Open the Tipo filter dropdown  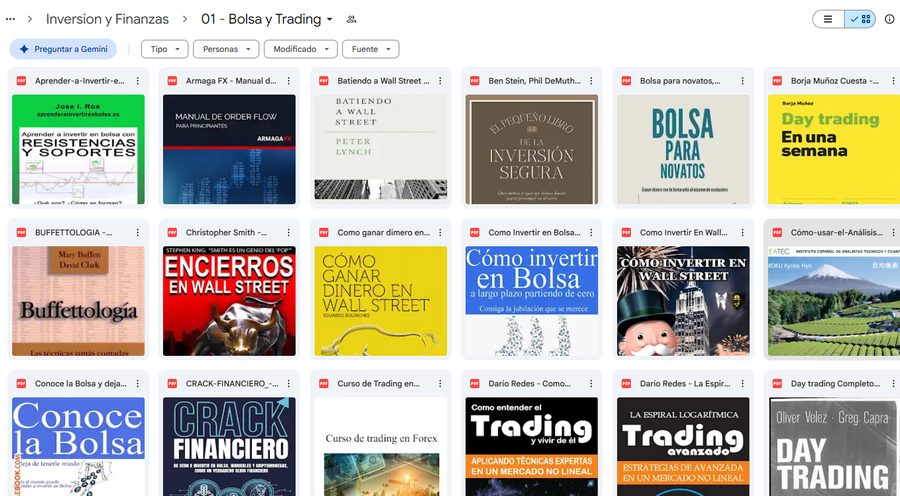165,49
